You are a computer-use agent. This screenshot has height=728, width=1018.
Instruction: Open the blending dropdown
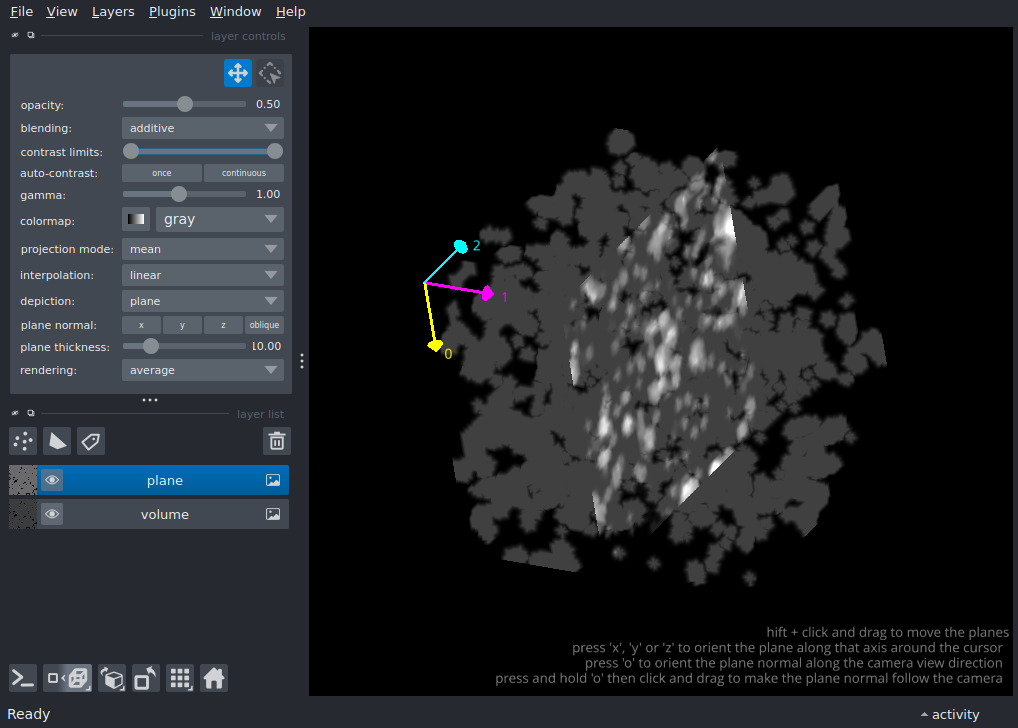pyautogui.click(x=202, y=128)
